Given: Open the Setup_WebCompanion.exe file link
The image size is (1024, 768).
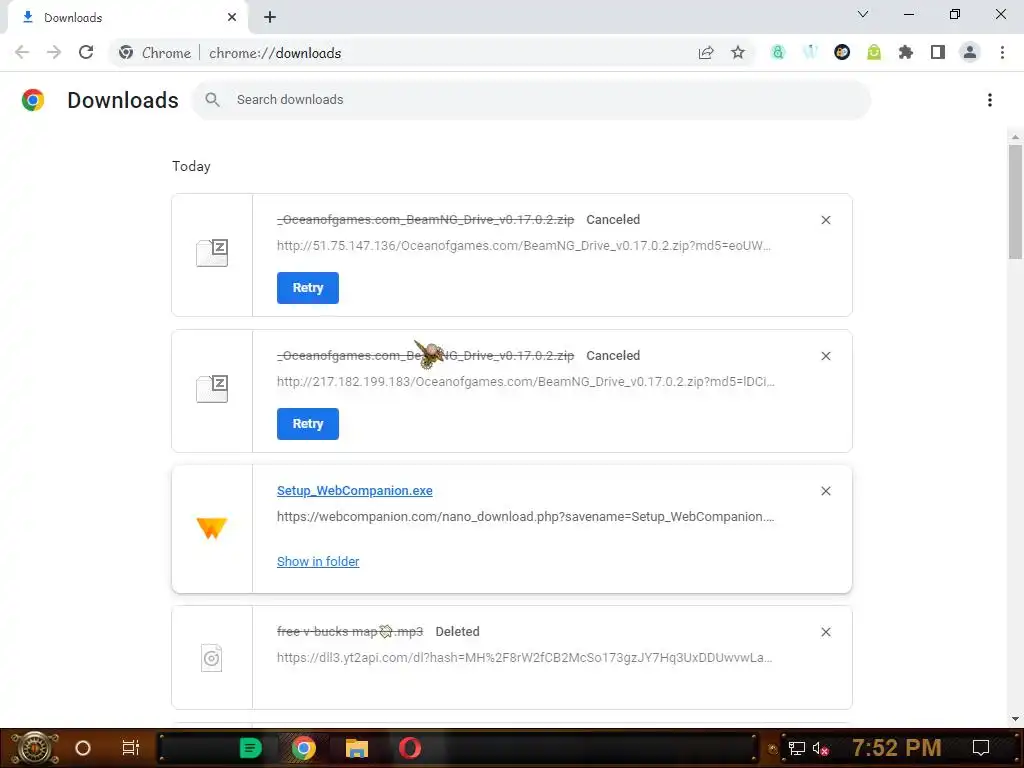Looking at the screenshot, I should [x=355, y=490].
